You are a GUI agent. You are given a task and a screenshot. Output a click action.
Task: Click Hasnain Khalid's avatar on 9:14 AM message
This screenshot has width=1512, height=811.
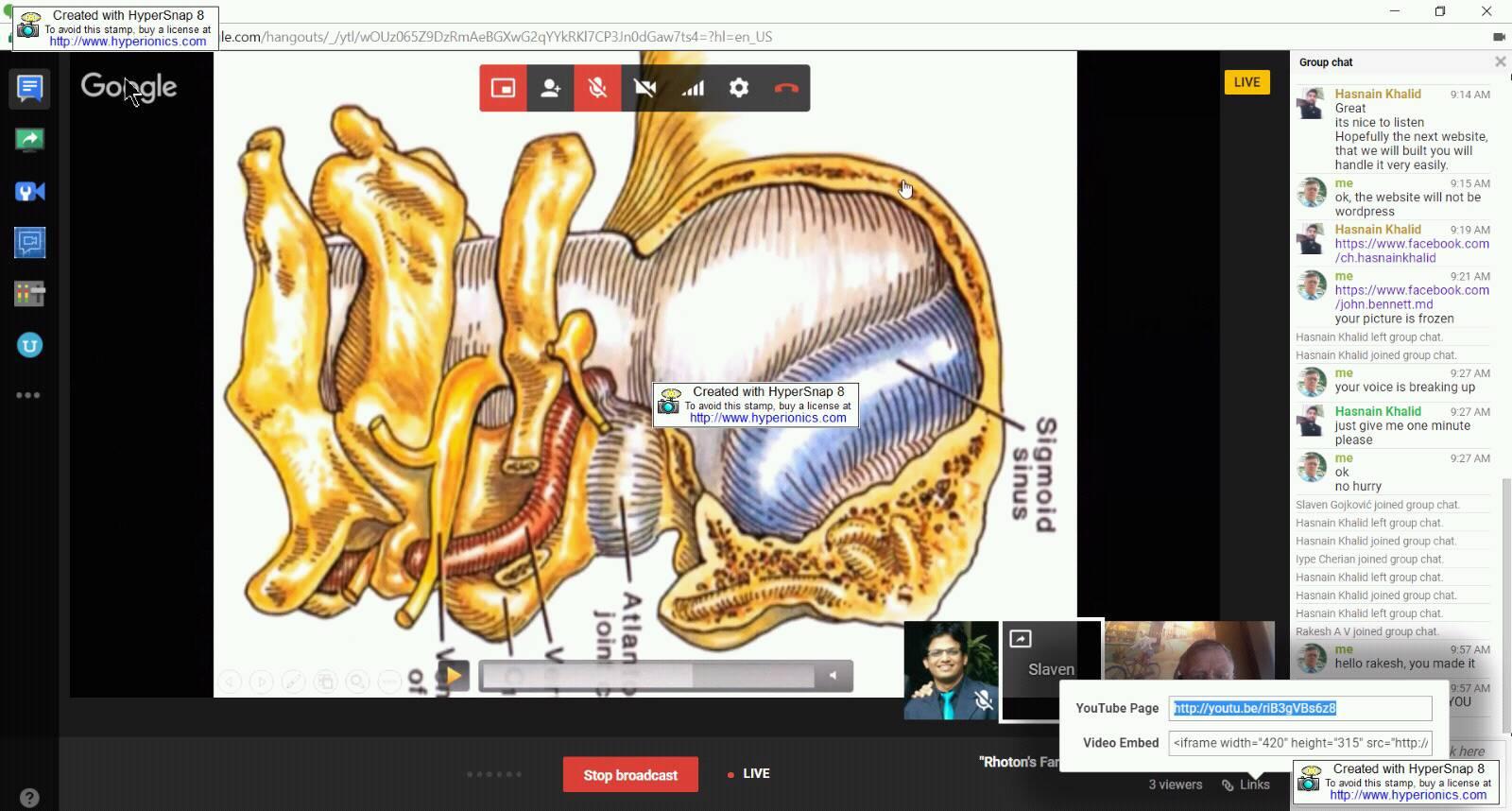pyautogui.click(x=1311, y=103)
